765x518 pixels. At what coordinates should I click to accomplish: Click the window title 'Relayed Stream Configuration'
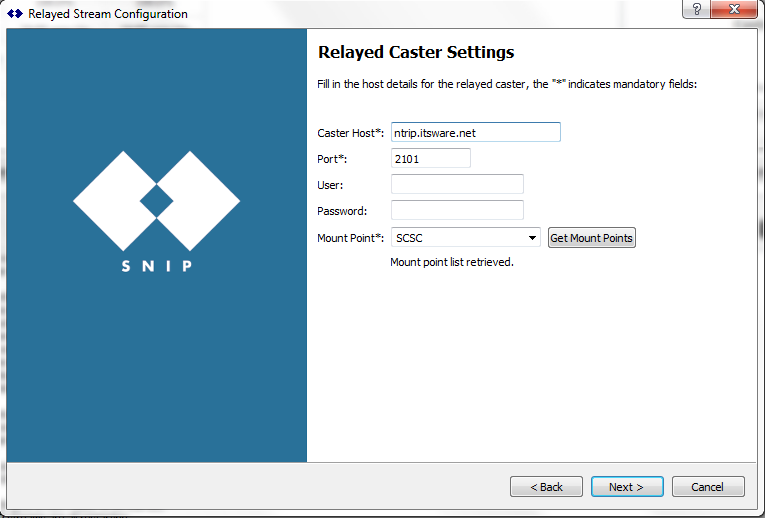(107, 14)
